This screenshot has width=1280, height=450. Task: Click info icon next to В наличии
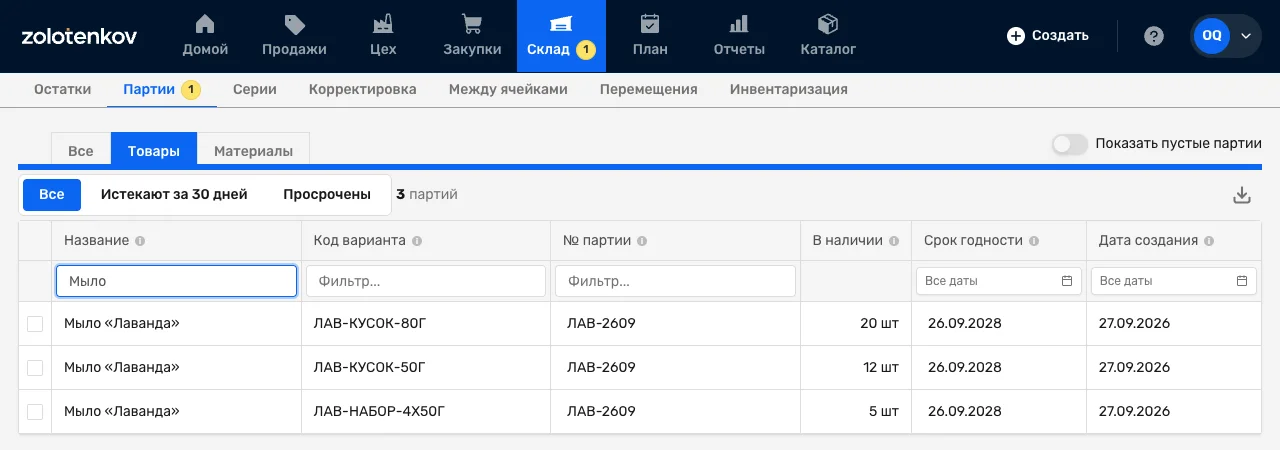tap(894, 241)
